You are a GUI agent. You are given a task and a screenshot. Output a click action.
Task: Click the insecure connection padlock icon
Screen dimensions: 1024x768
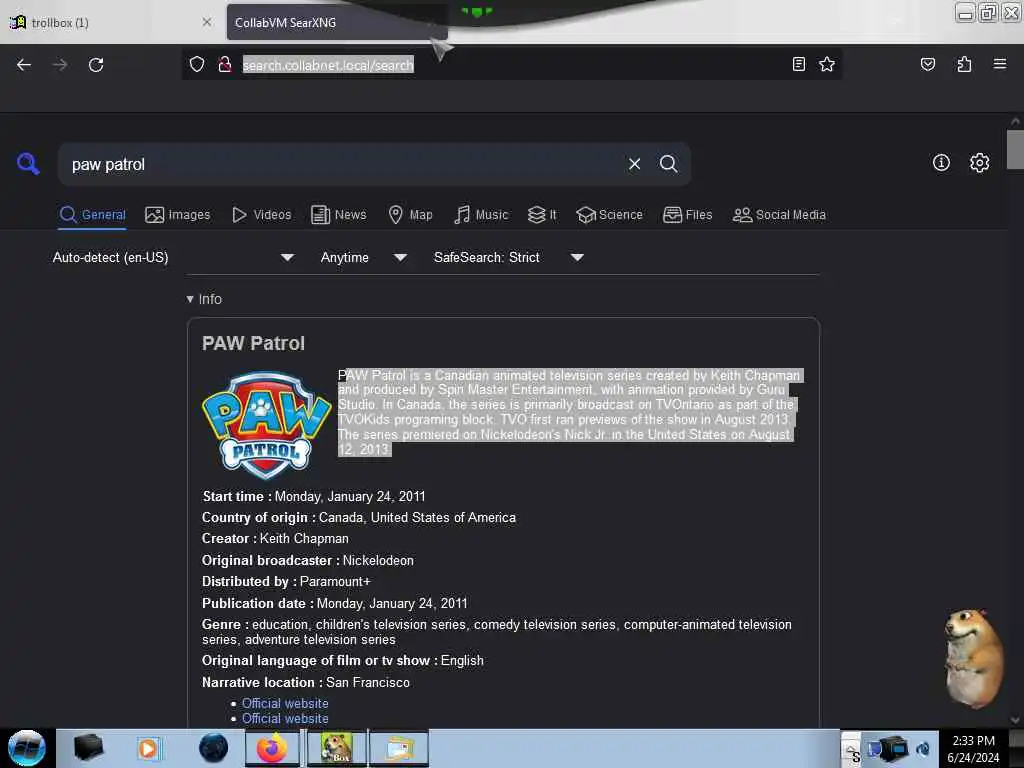click(225, 64)
